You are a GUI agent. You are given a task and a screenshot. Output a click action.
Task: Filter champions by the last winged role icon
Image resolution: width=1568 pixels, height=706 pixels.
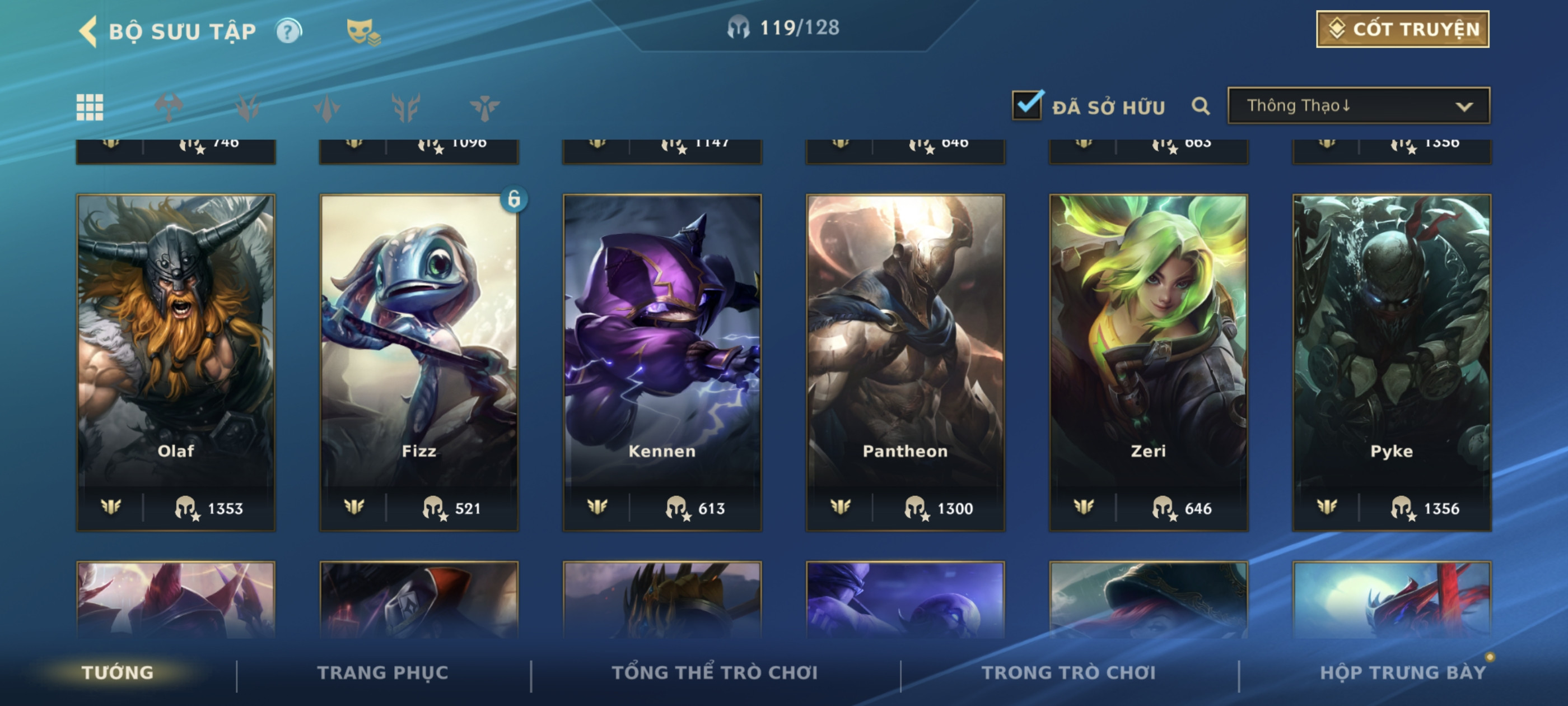485,107
